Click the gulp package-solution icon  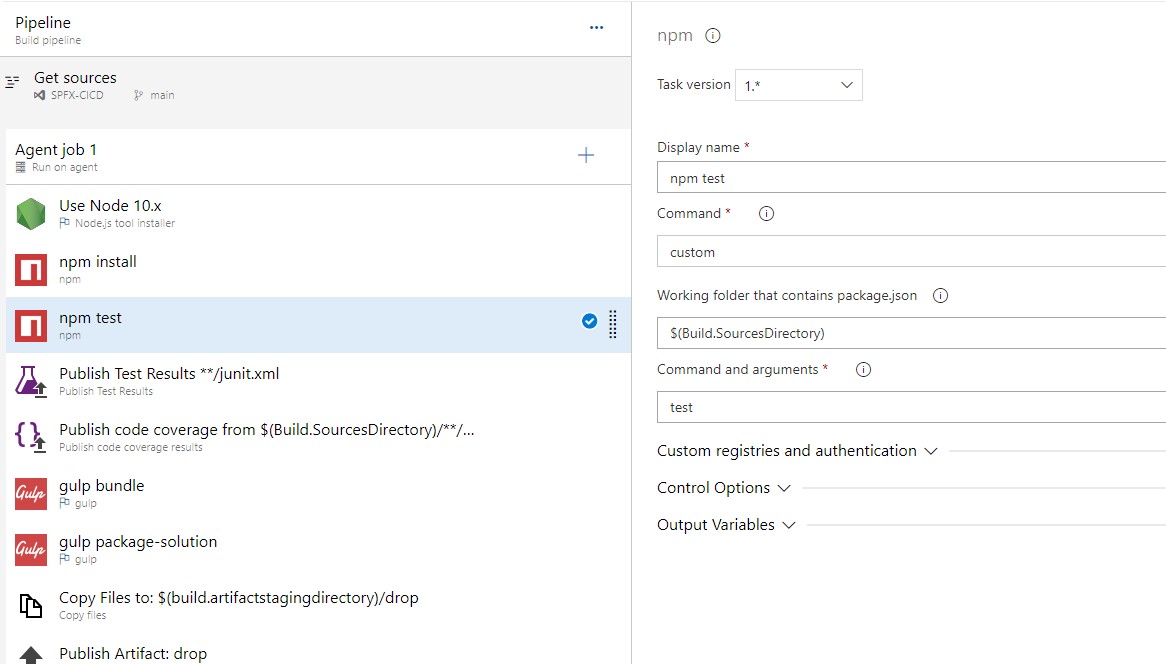click(x=31, y=550)
